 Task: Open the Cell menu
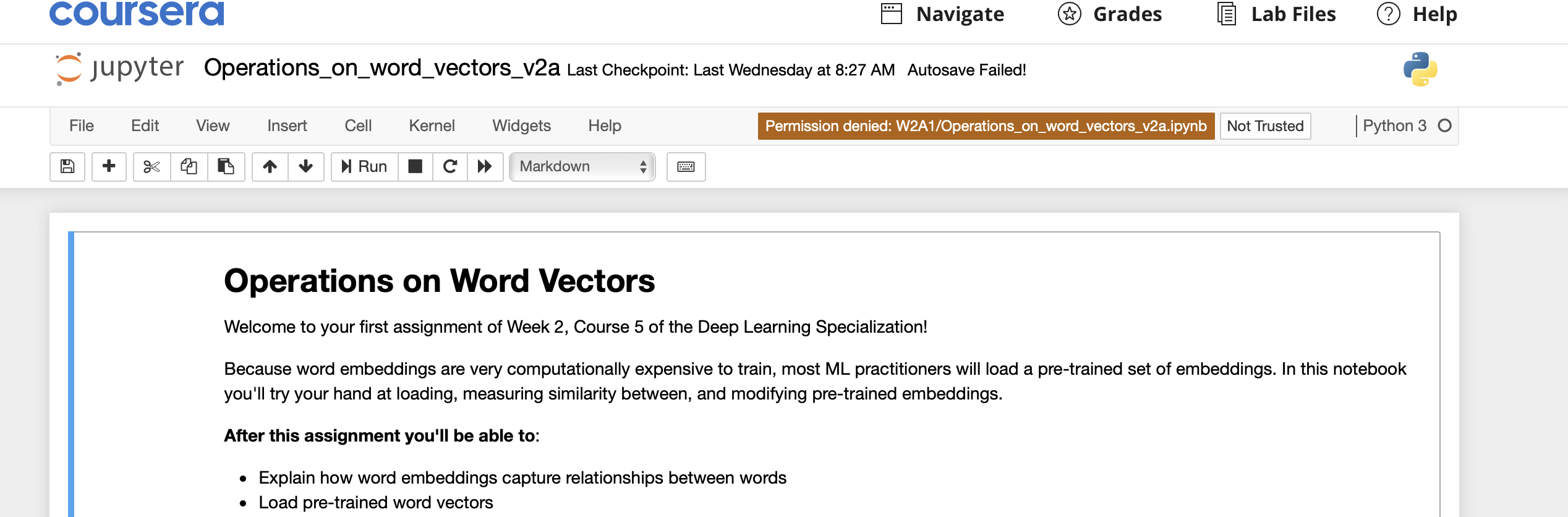358,126
